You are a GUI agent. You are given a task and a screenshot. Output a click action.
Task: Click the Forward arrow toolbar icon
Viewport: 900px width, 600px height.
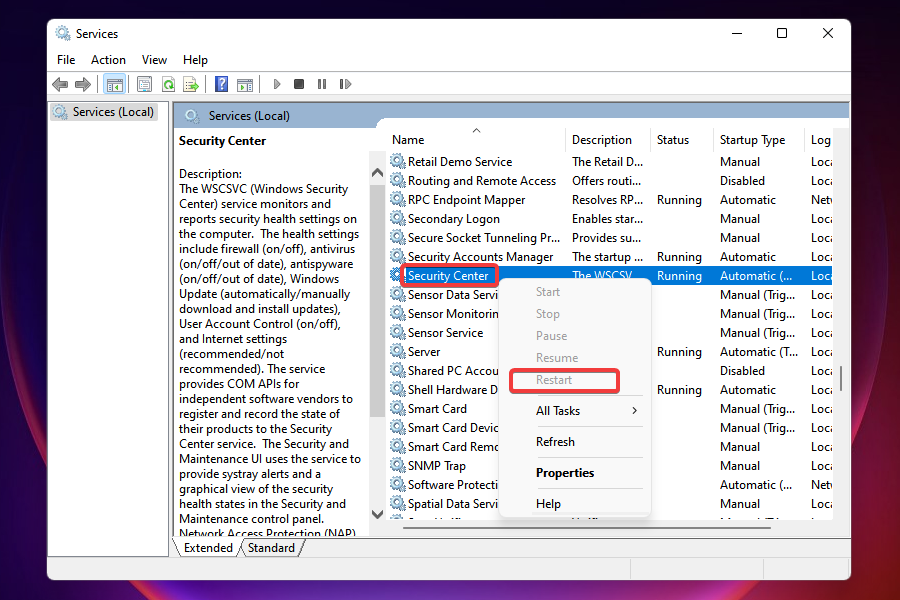point(83,84)
